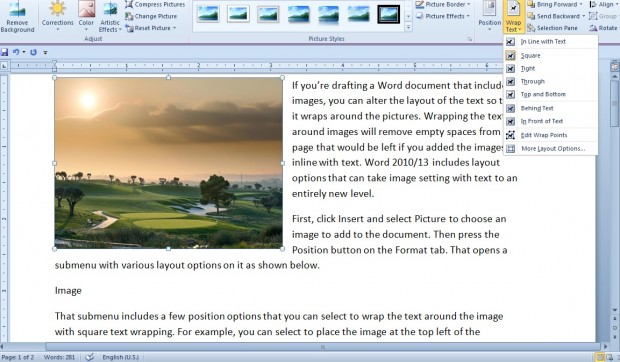
Task: Choose Top and Bottom wrapping
Action: [550, 94]
